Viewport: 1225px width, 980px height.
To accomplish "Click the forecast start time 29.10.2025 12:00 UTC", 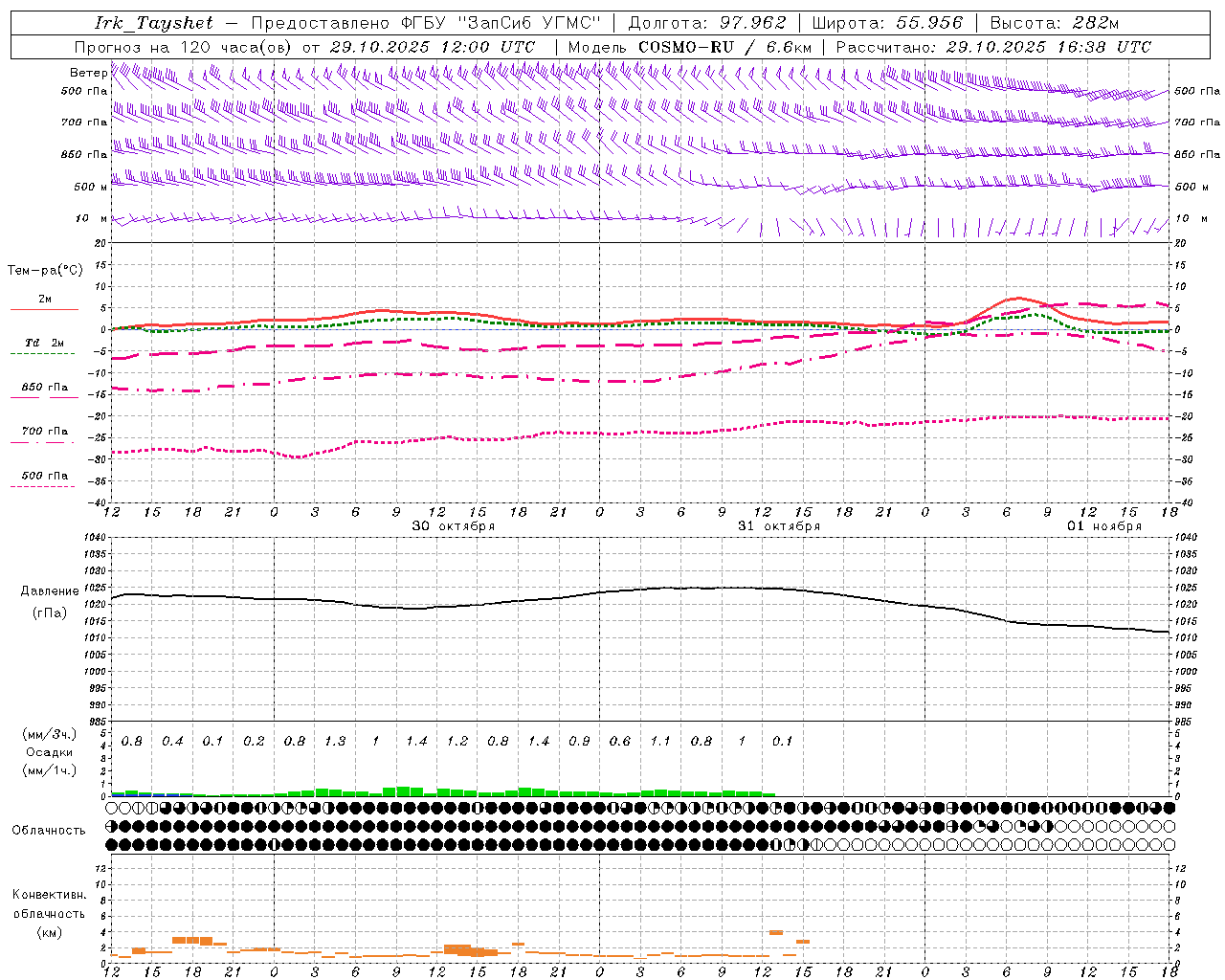I will click(433, 47).
